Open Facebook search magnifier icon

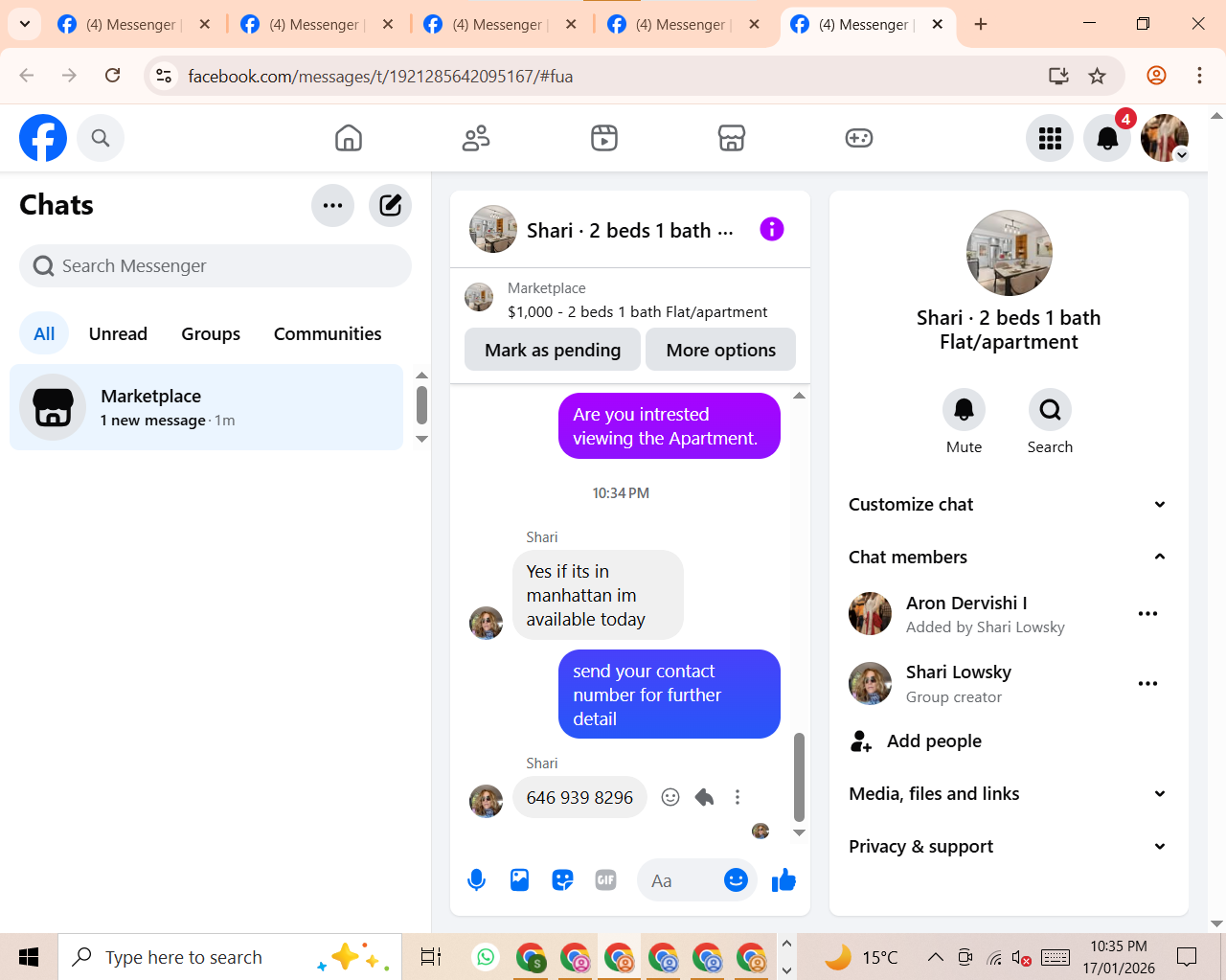point(101,138)
